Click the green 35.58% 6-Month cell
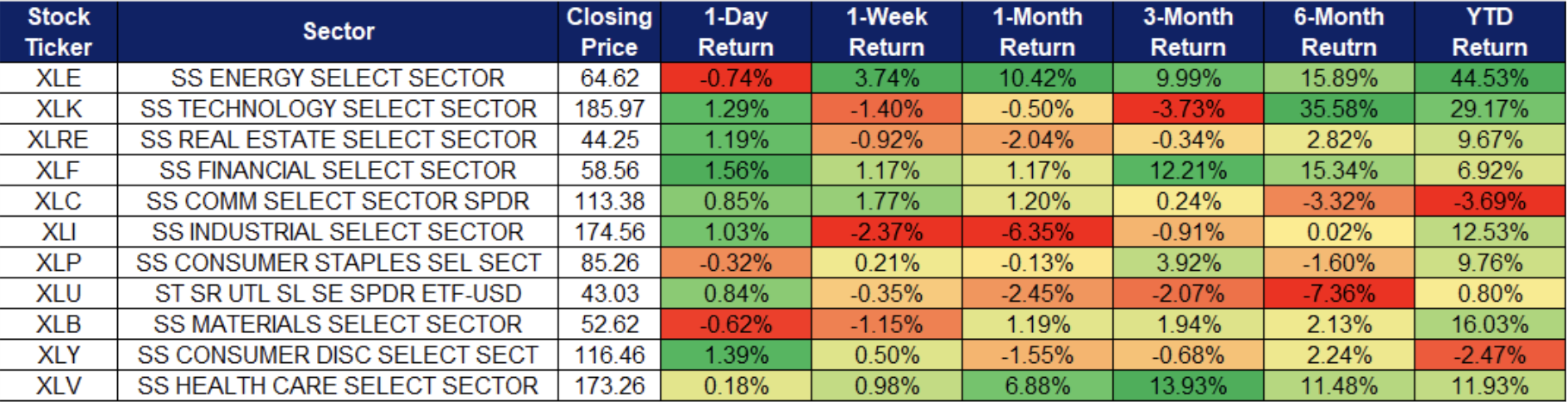This screenshot has height=414, width=1568. click(1339, 110)
